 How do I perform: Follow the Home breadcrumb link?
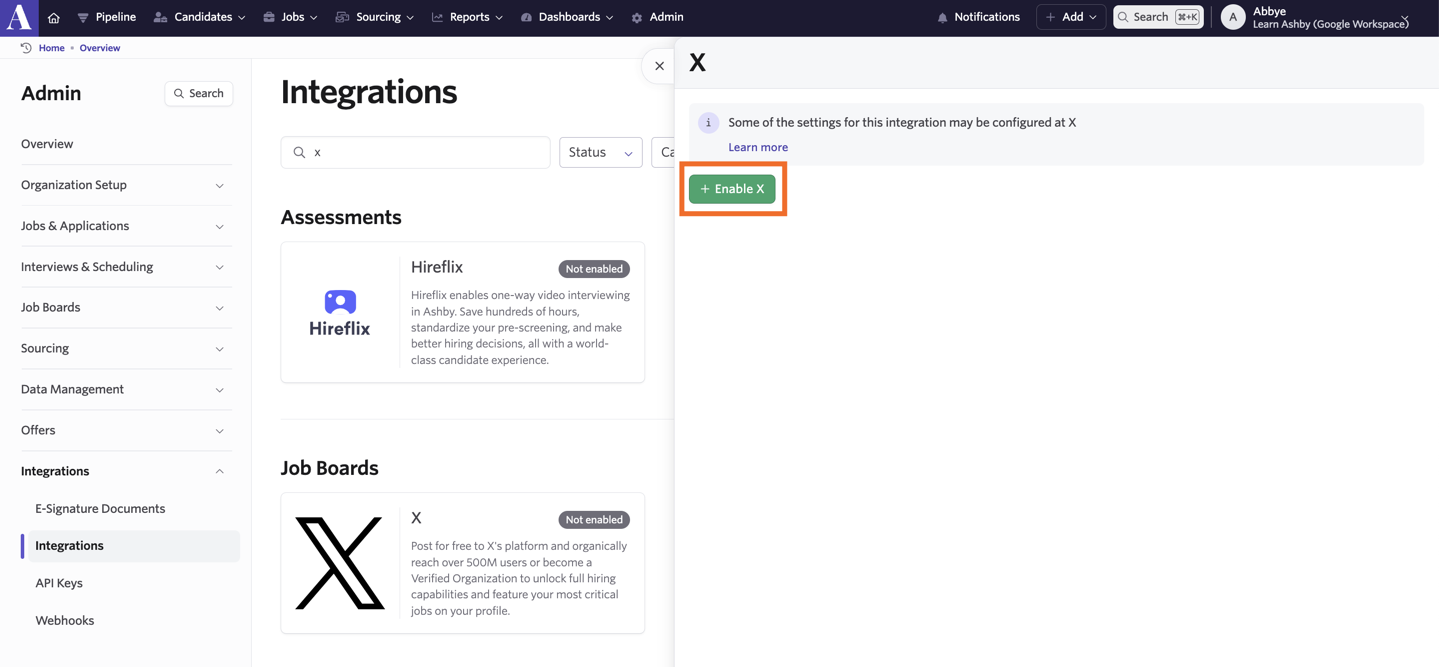coord(52,48)
